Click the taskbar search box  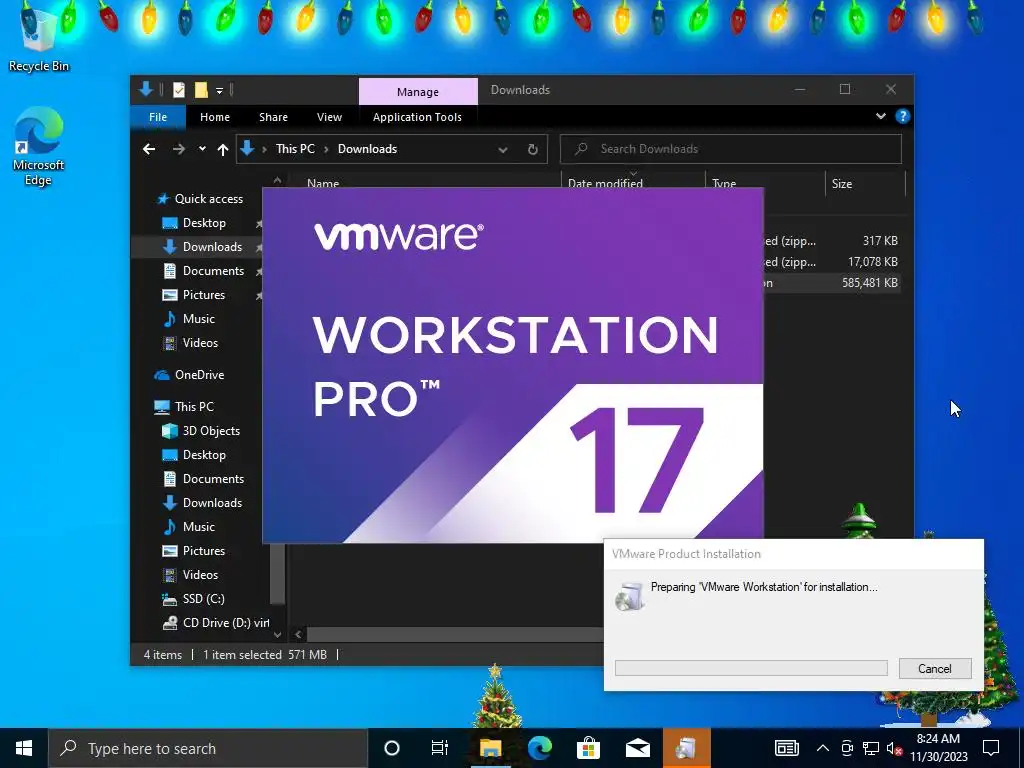pos(208,748)
